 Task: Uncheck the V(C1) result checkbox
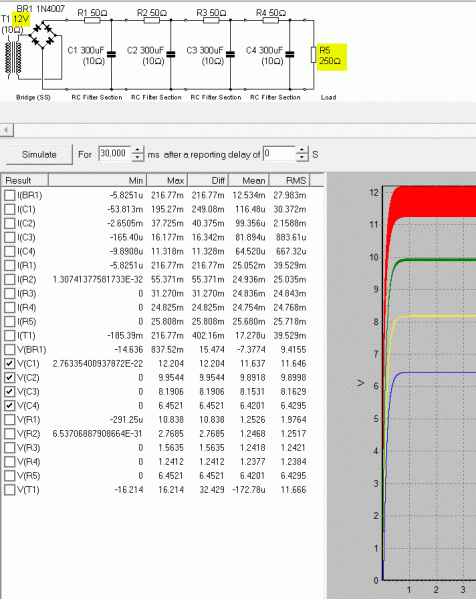pos(10,363)
